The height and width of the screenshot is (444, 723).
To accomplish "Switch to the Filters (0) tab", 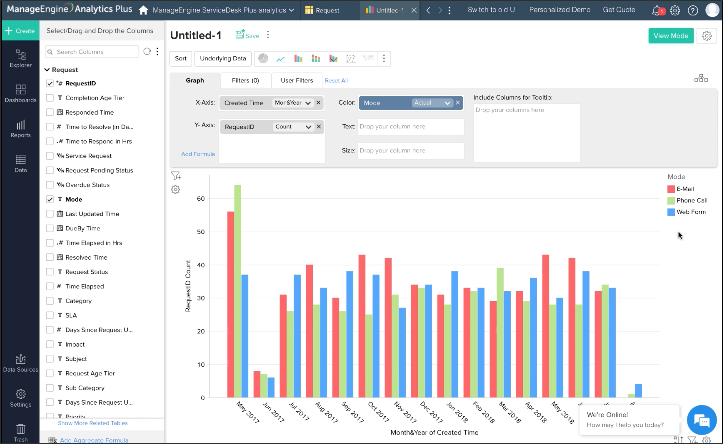I will click(245, 80).
